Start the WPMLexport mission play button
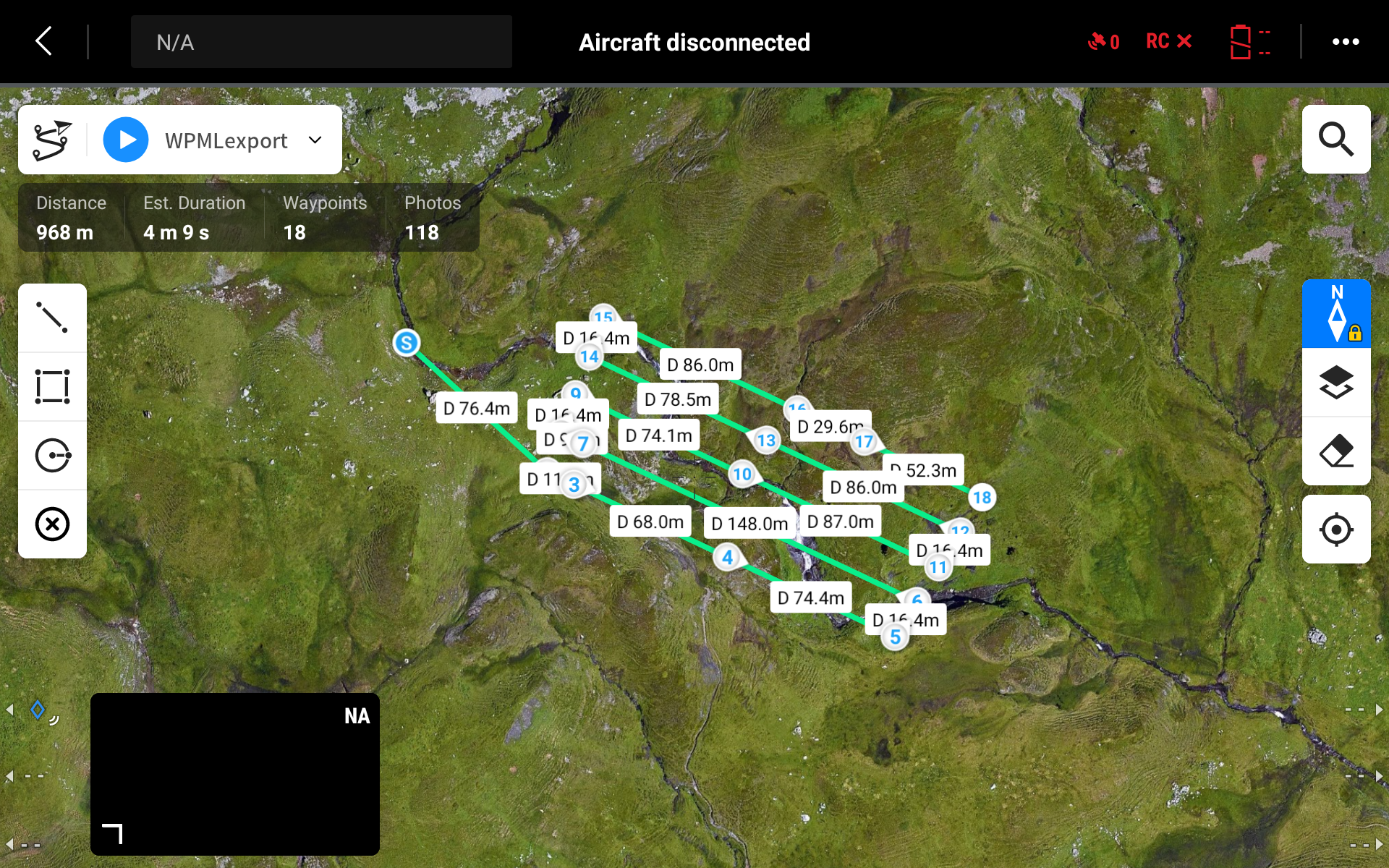Viewport: 1389px width, 868px height. point(126,140)
